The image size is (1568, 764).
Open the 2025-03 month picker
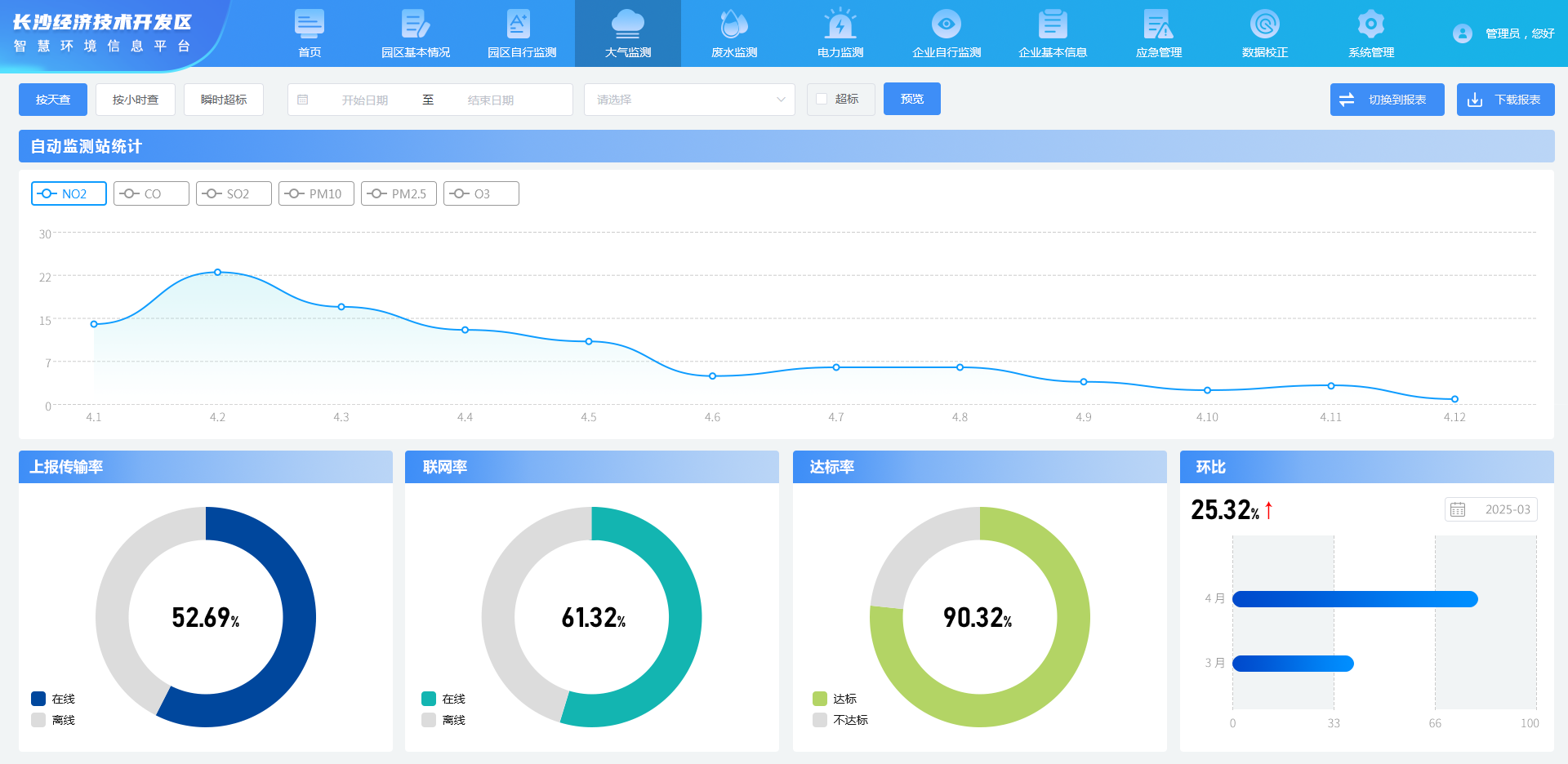tap(1490, 509)
